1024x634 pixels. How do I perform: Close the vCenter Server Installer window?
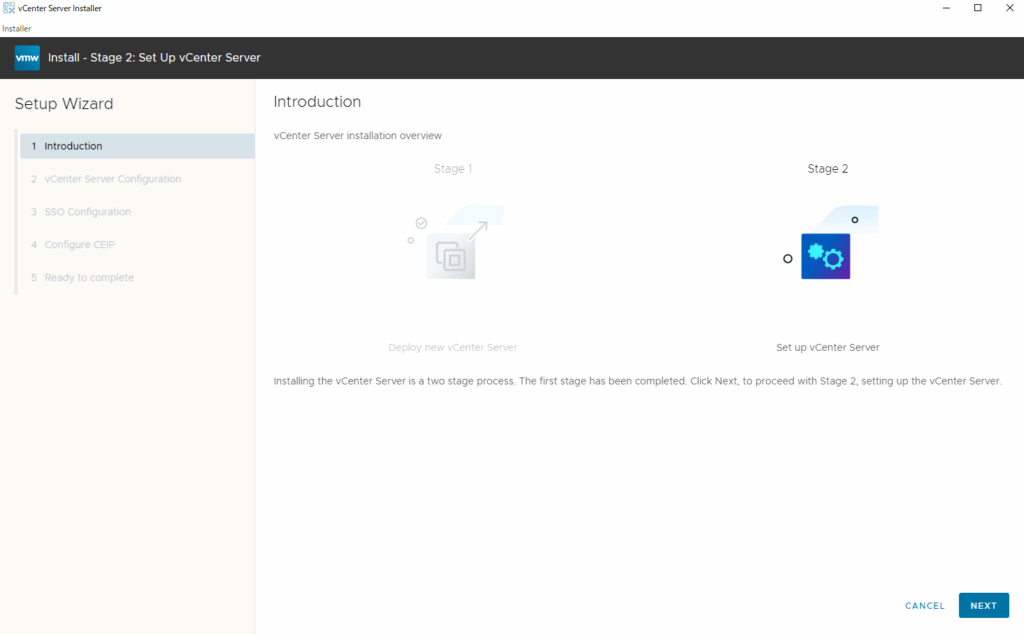click(x=1008, y=8)
